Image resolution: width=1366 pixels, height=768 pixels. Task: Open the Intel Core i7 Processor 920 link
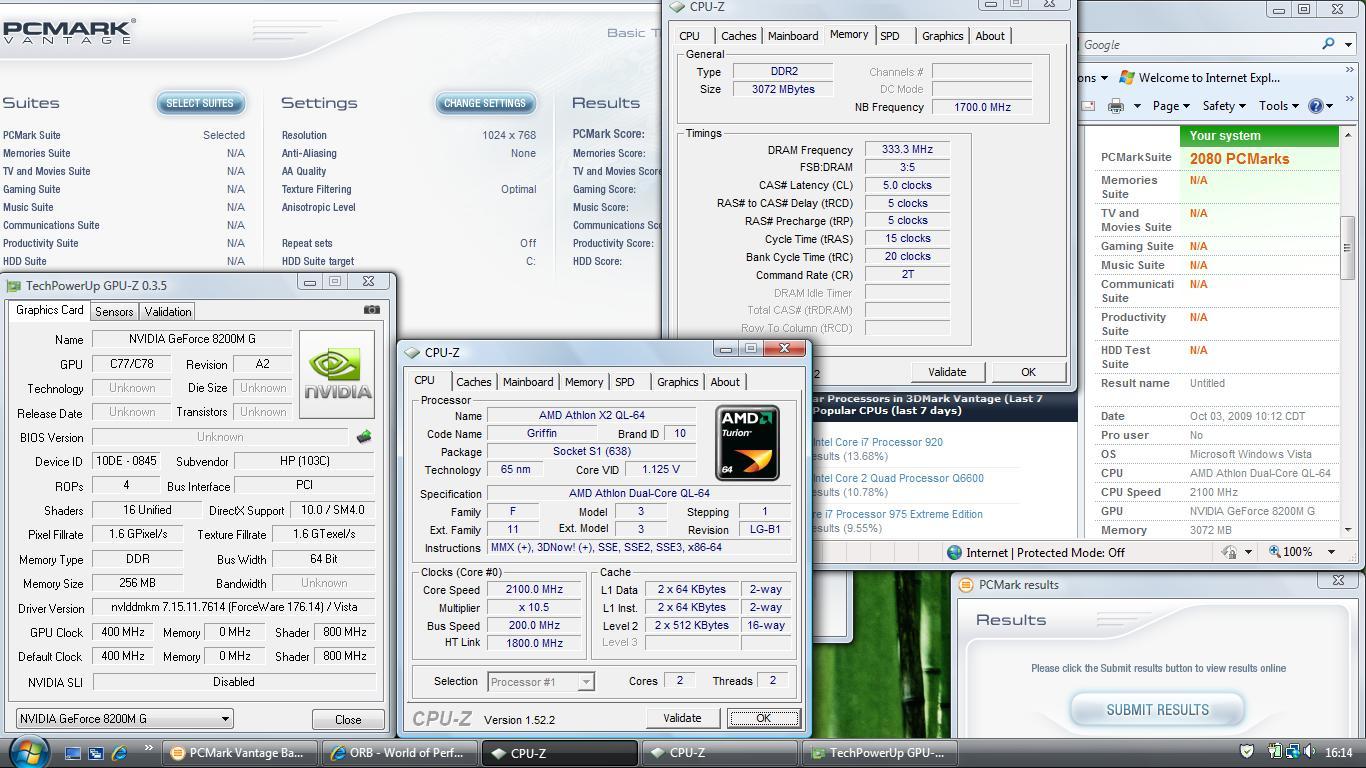click(x=878, y=442)
